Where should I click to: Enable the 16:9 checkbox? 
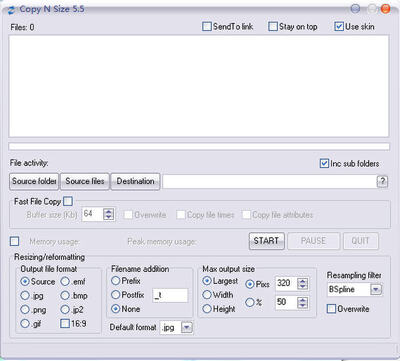[x=65, y=323]
